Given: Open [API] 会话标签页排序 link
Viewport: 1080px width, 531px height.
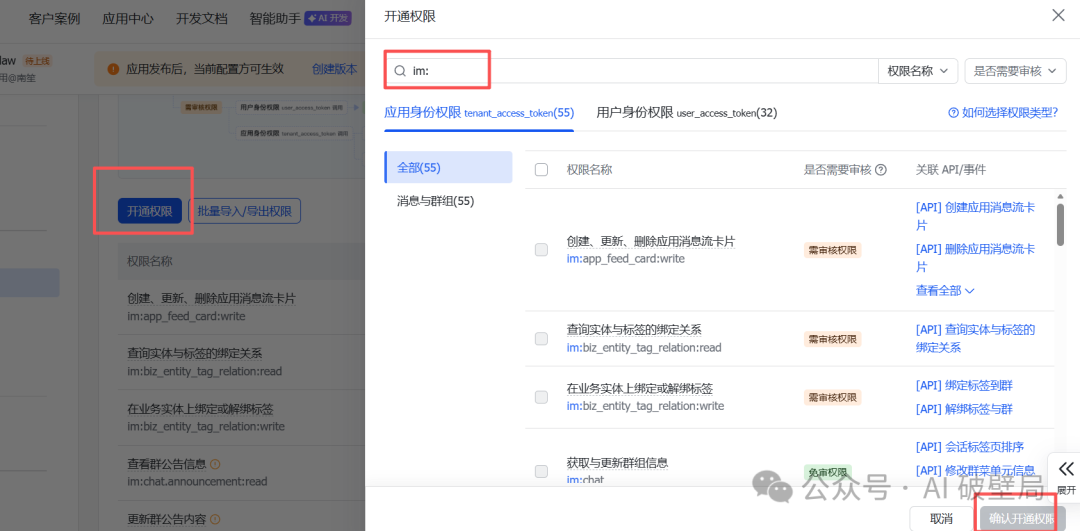Looking at the screenshot, I should pos(969,446).
